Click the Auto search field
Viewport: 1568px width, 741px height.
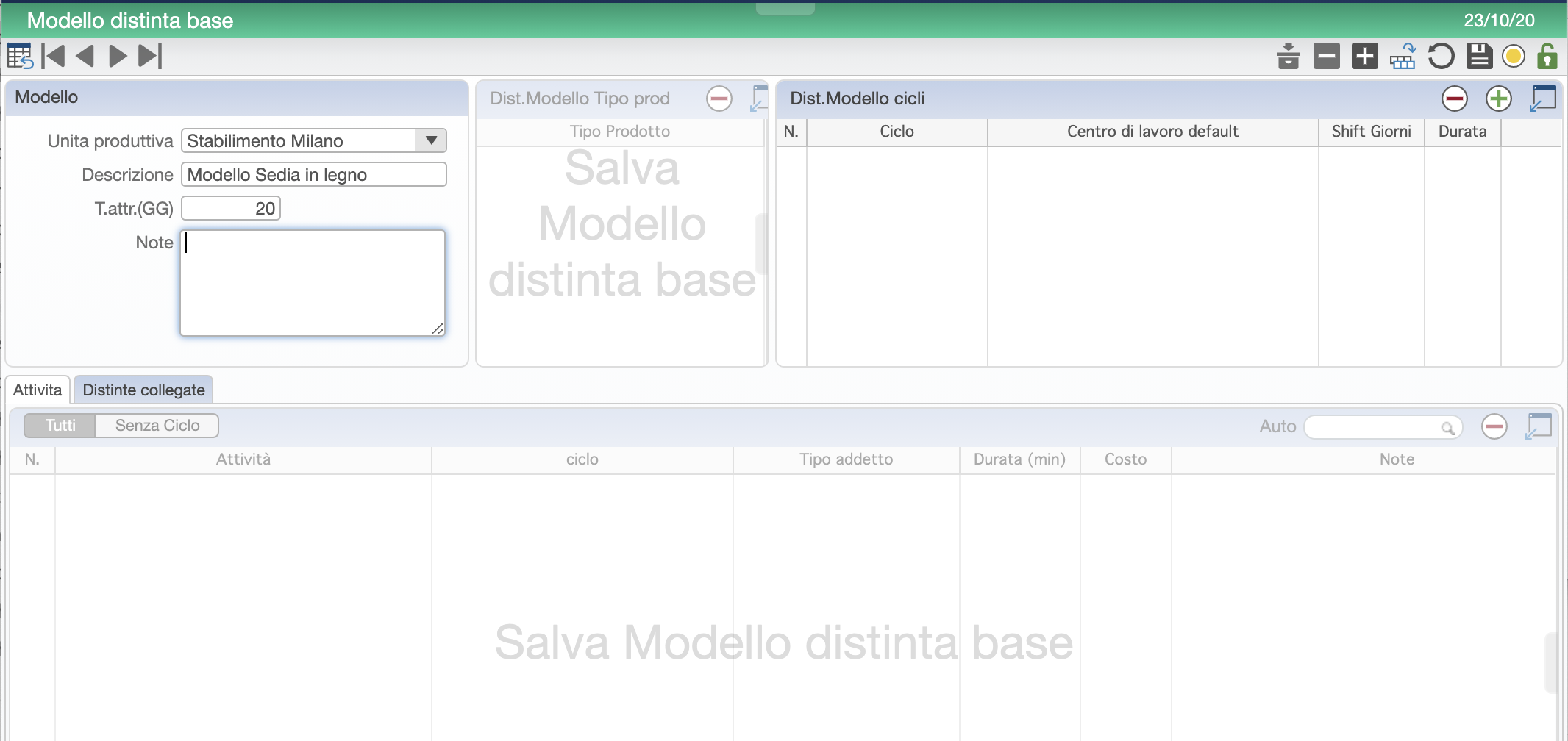tap(1383, 426)
